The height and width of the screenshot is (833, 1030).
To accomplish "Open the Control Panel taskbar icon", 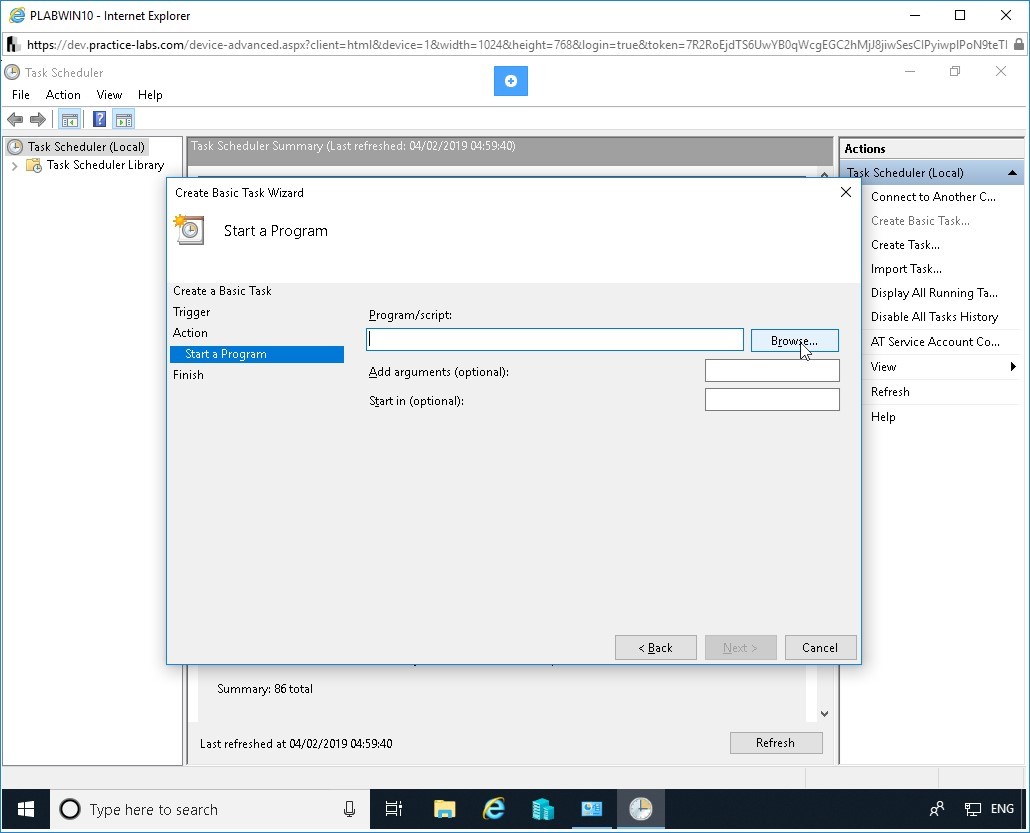I will tap(591, 809).
